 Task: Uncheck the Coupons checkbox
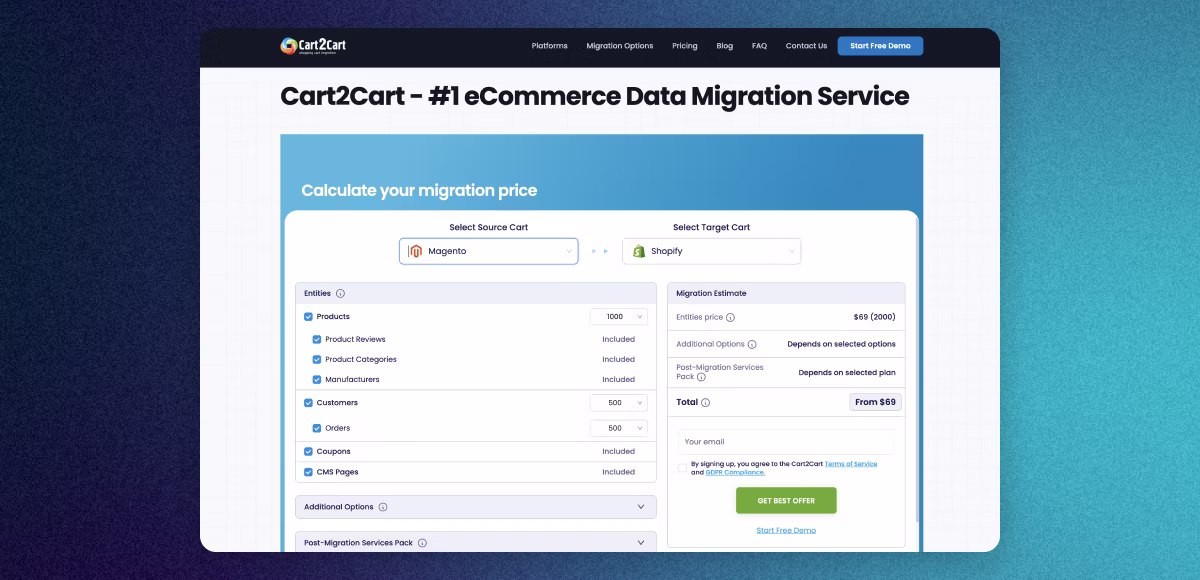(x=308, y=452)
